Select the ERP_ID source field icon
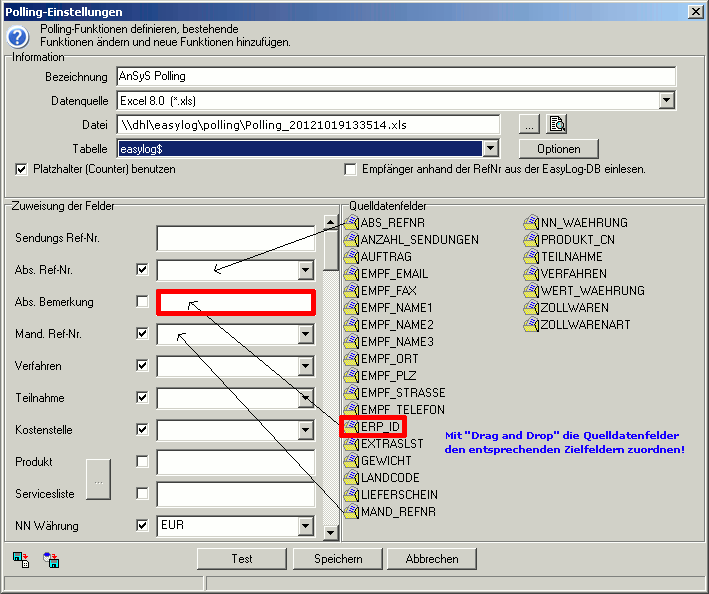Image resolution: width=709 pixels, height=594 pixels. (x=351, y=426)
